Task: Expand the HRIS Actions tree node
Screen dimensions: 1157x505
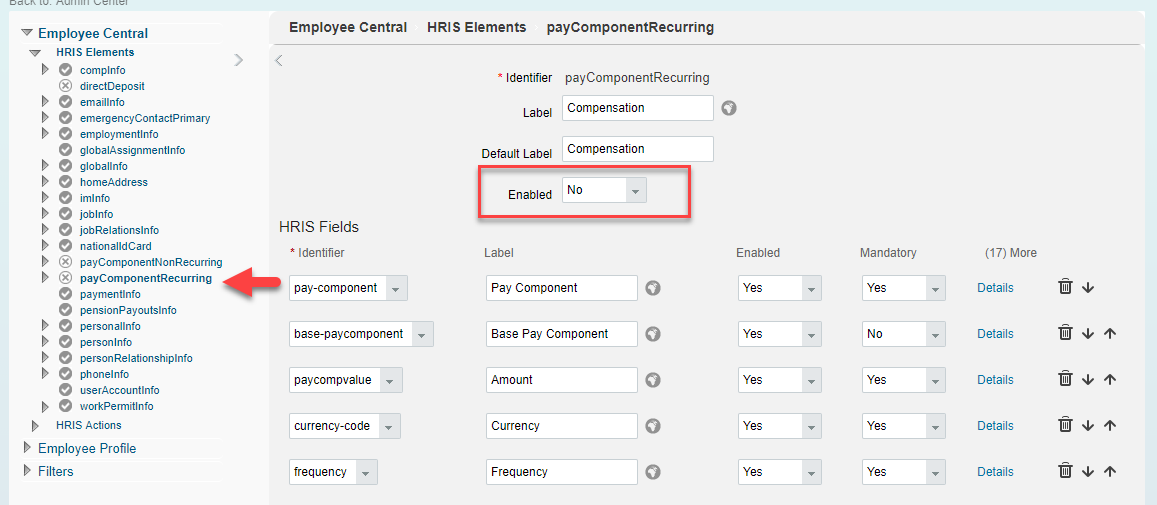Action: [35, 426]
